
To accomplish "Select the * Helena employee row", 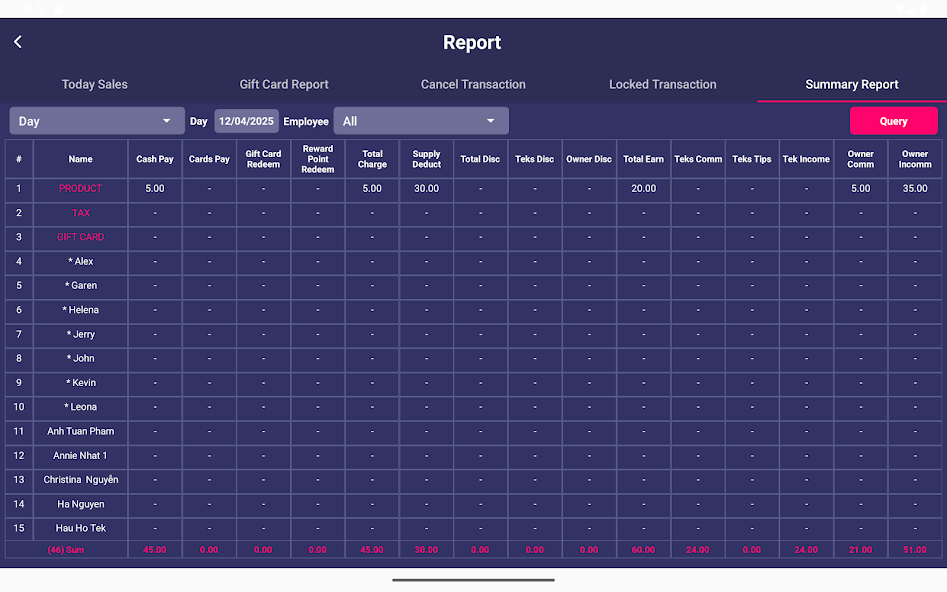I will pos(80,310).
